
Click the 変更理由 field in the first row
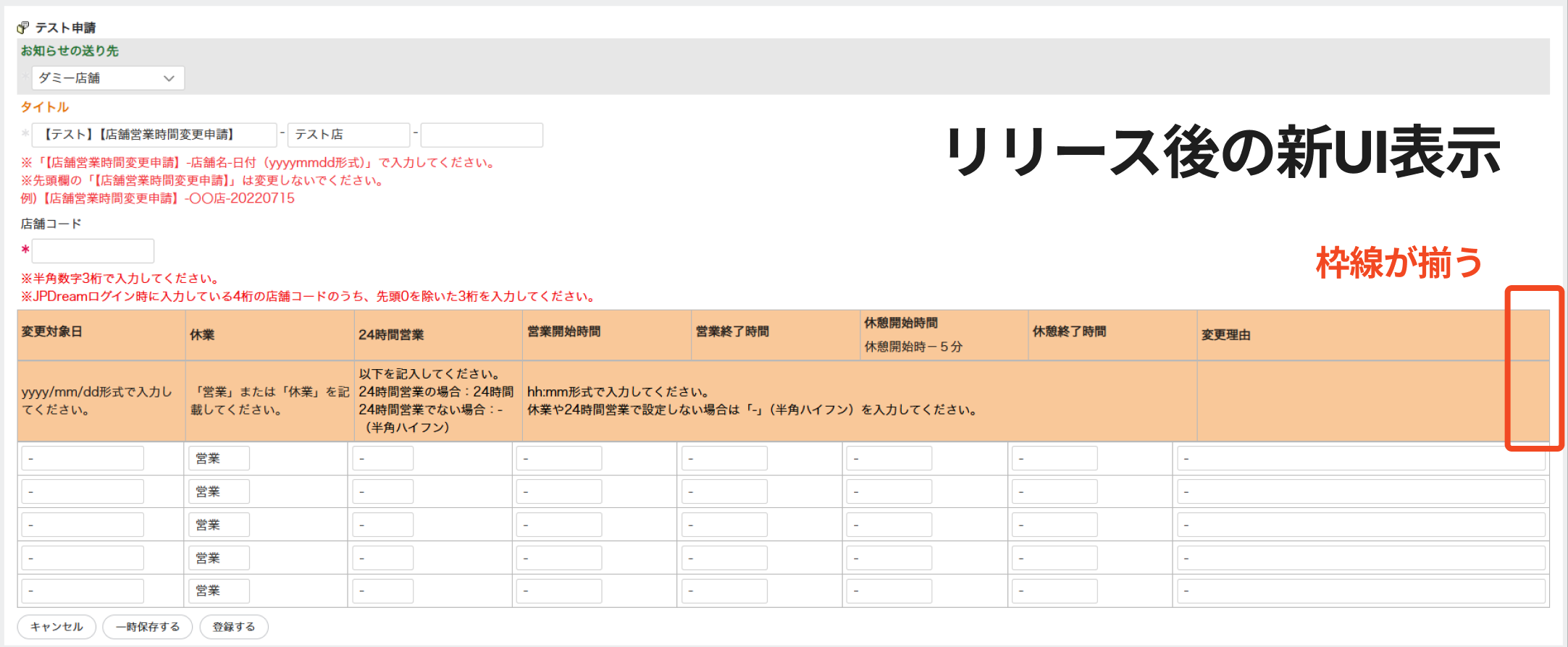coord(1361,459)
